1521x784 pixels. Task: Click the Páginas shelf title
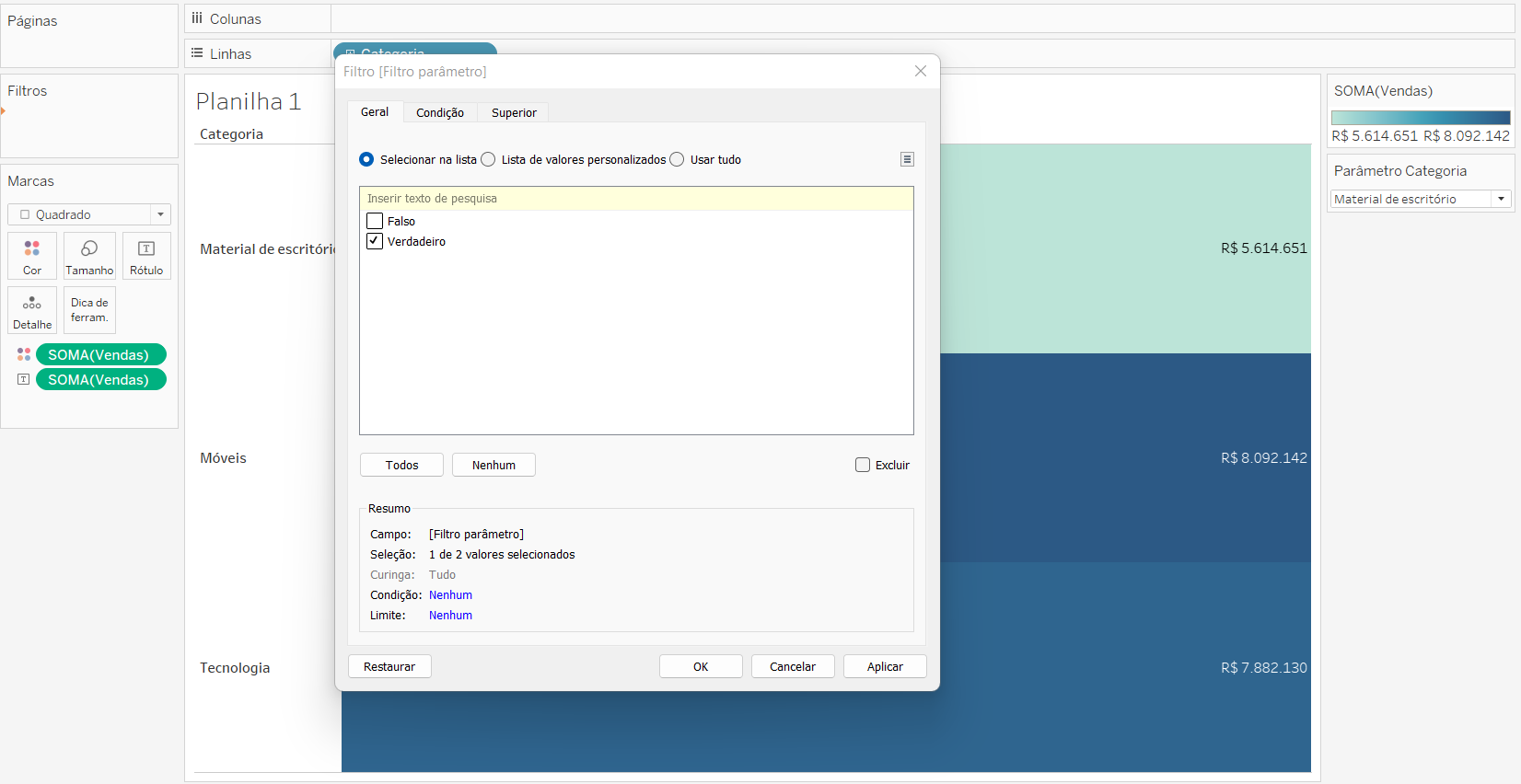[x=32, y=20]
